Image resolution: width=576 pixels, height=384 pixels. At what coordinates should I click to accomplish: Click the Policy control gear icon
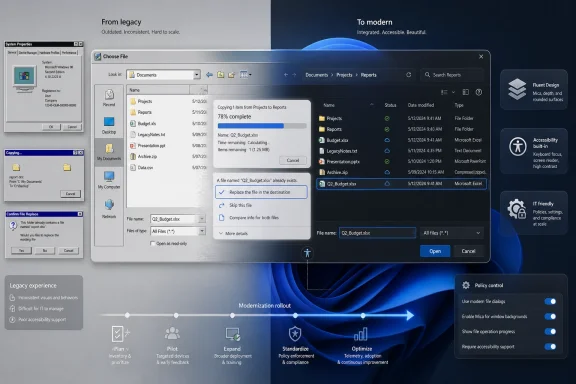[x=466, y=285]
